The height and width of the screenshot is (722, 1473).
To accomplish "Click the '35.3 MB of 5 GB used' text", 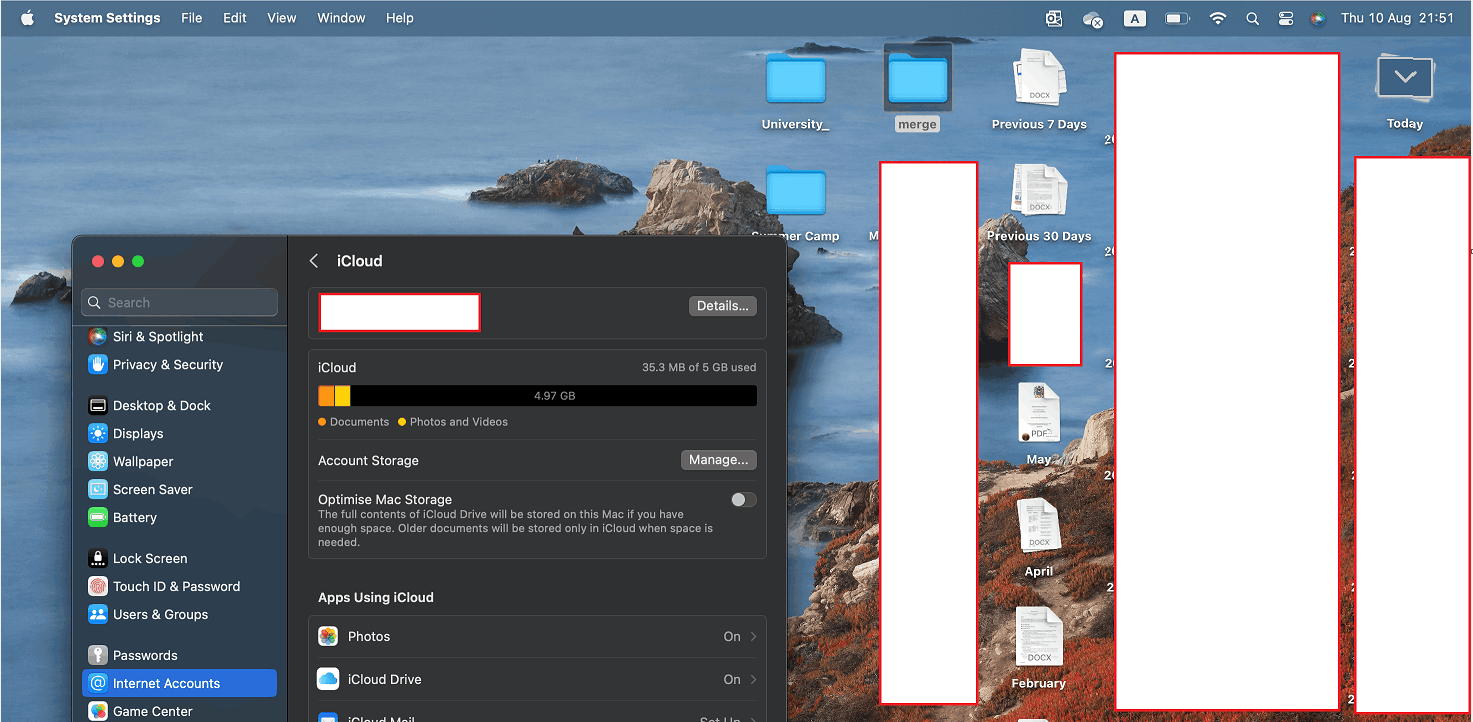I will [699, 368].
